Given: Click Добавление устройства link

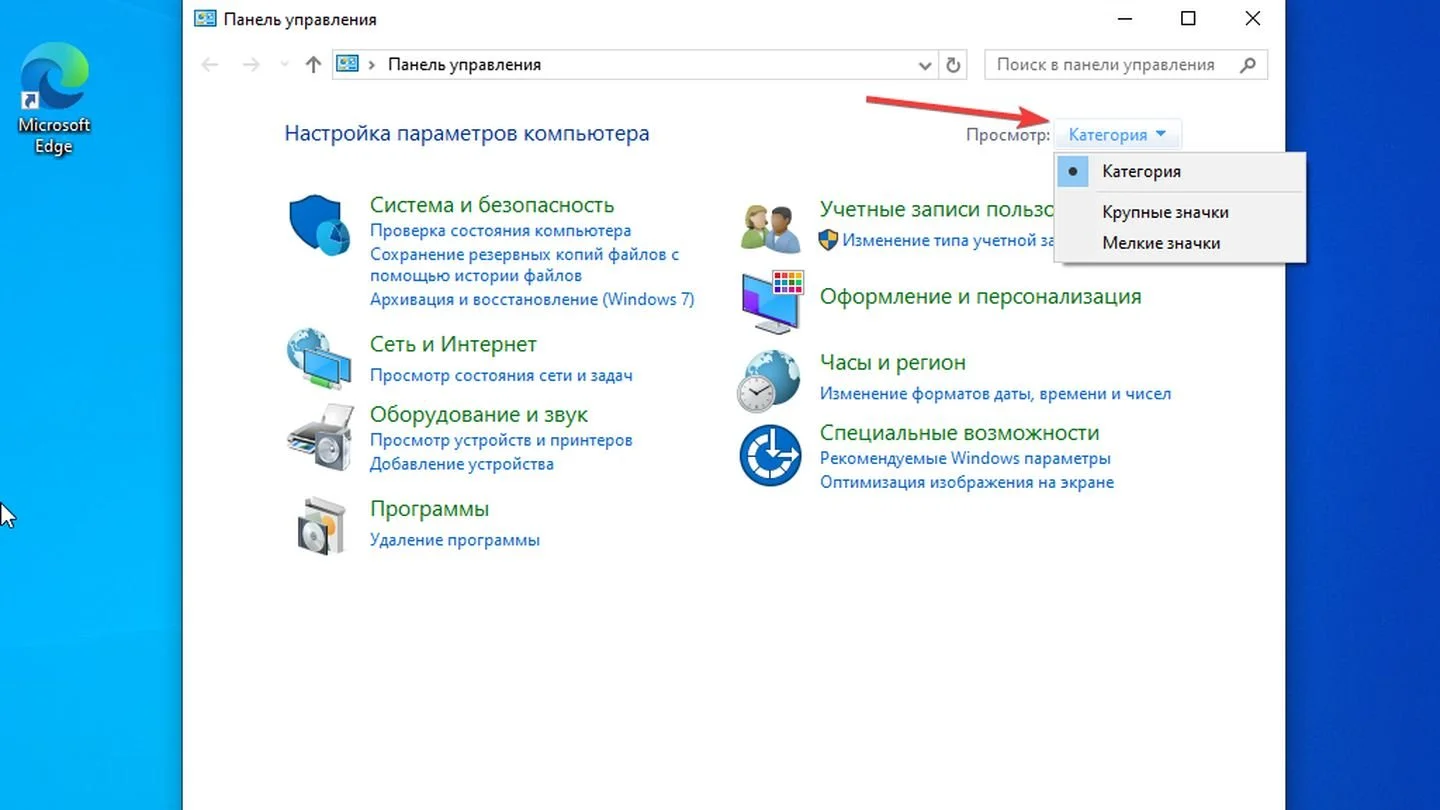Looking at the screenshot, I should [x=462, y=464].
